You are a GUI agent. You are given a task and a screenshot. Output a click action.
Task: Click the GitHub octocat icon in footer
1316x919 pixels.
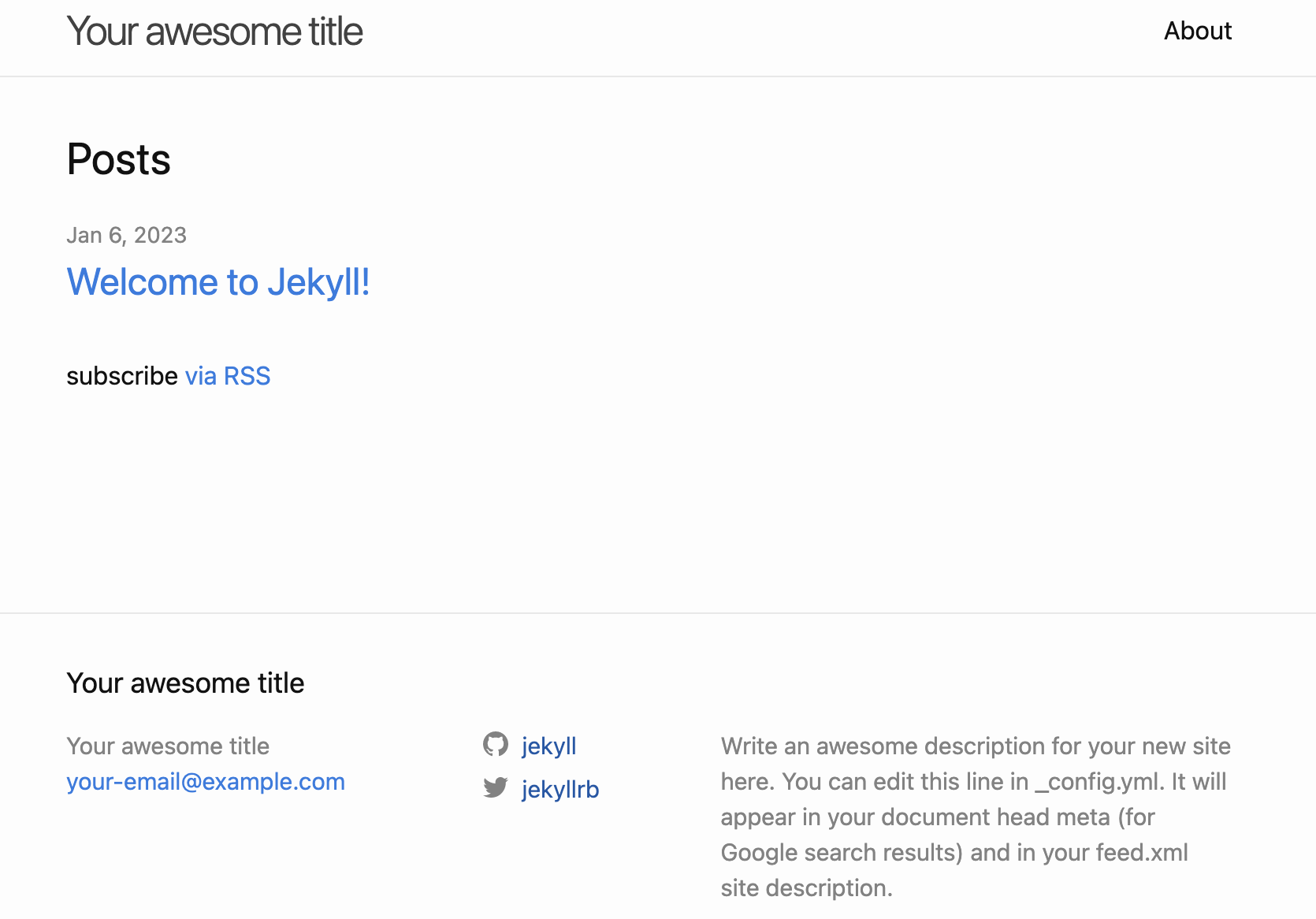496,744
